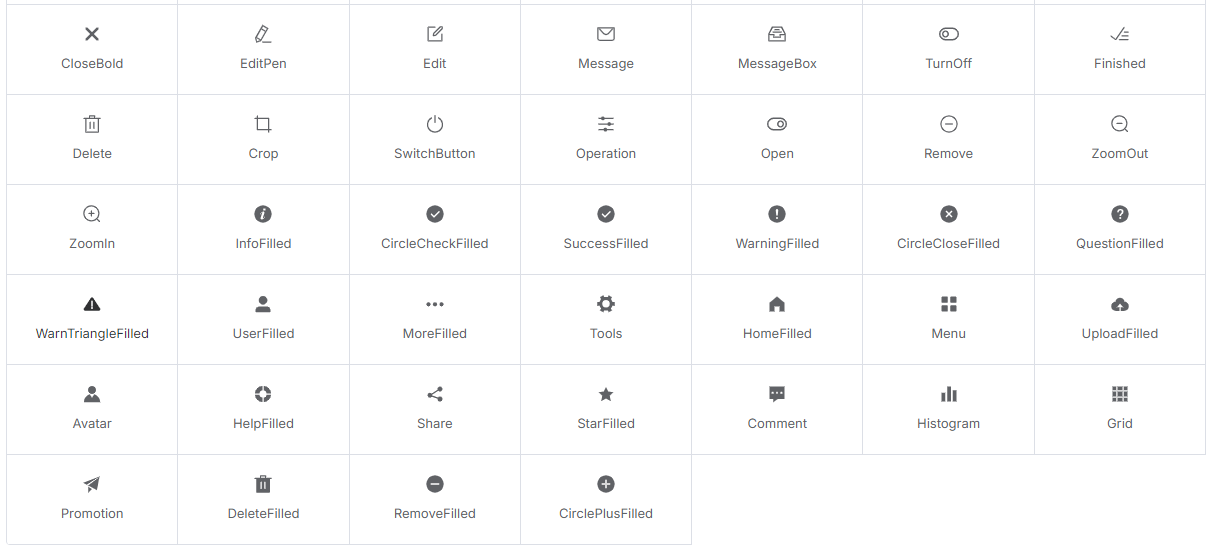Viewport: 1226px width, 553px height.
Task: Choose the Crop icon
Action: pyautogui.click(x=263, y=124)
